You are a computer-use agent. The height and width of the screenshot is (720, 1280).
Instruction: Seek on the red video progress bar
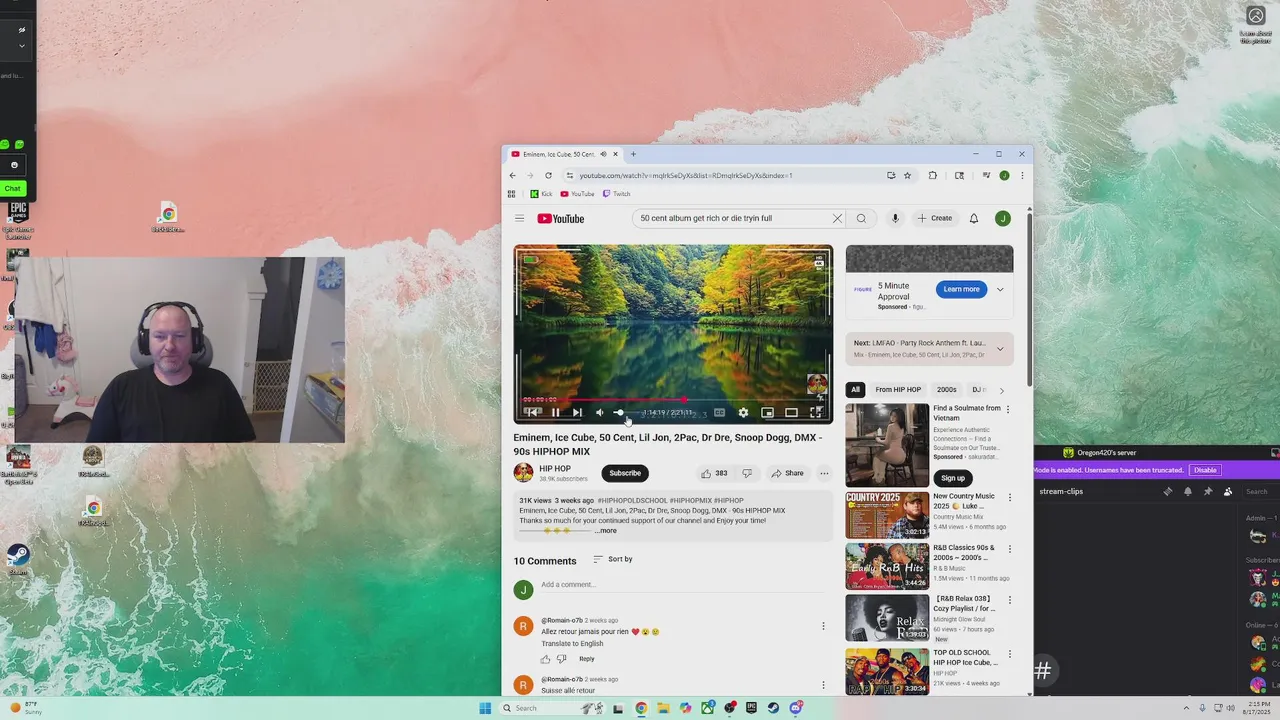coord(673,399)
